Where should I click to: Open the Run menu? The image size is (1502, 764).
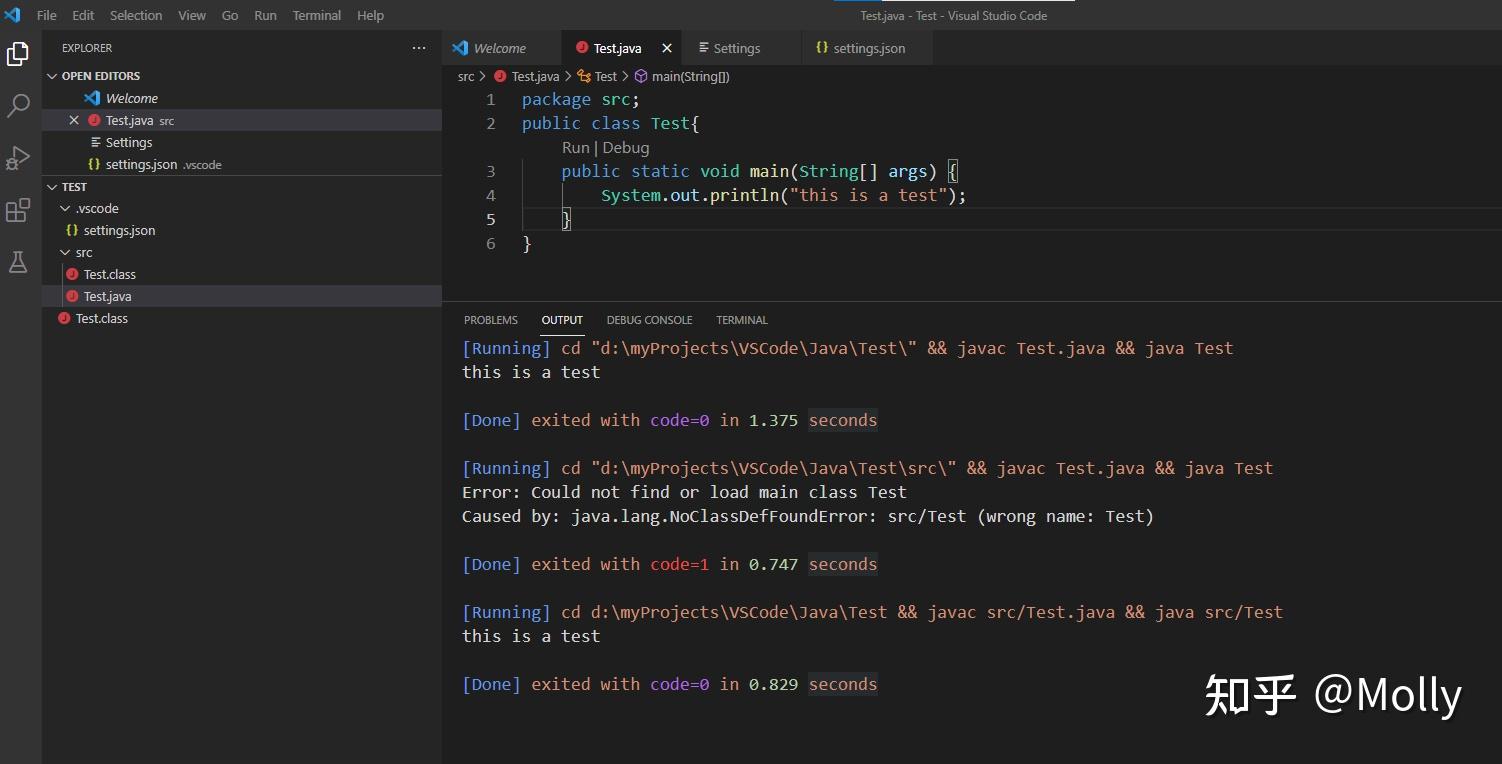coord(264,15)
